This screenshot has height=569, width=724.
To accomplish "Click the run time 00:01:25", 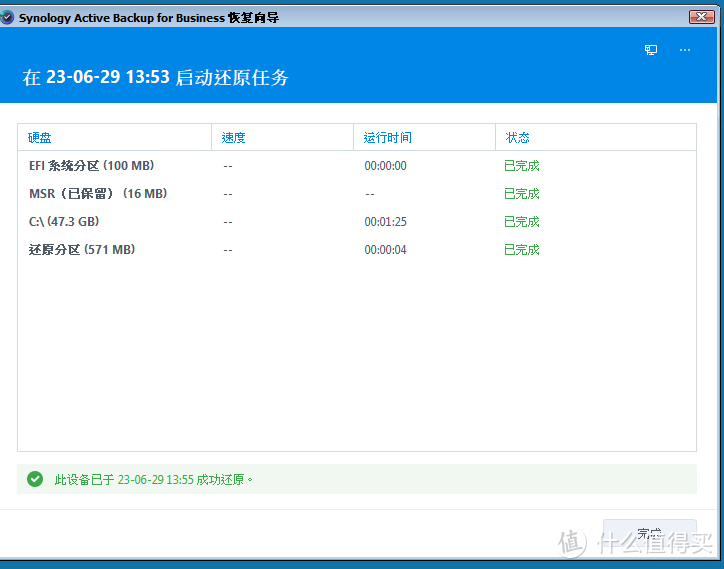I will pos(386,222).
